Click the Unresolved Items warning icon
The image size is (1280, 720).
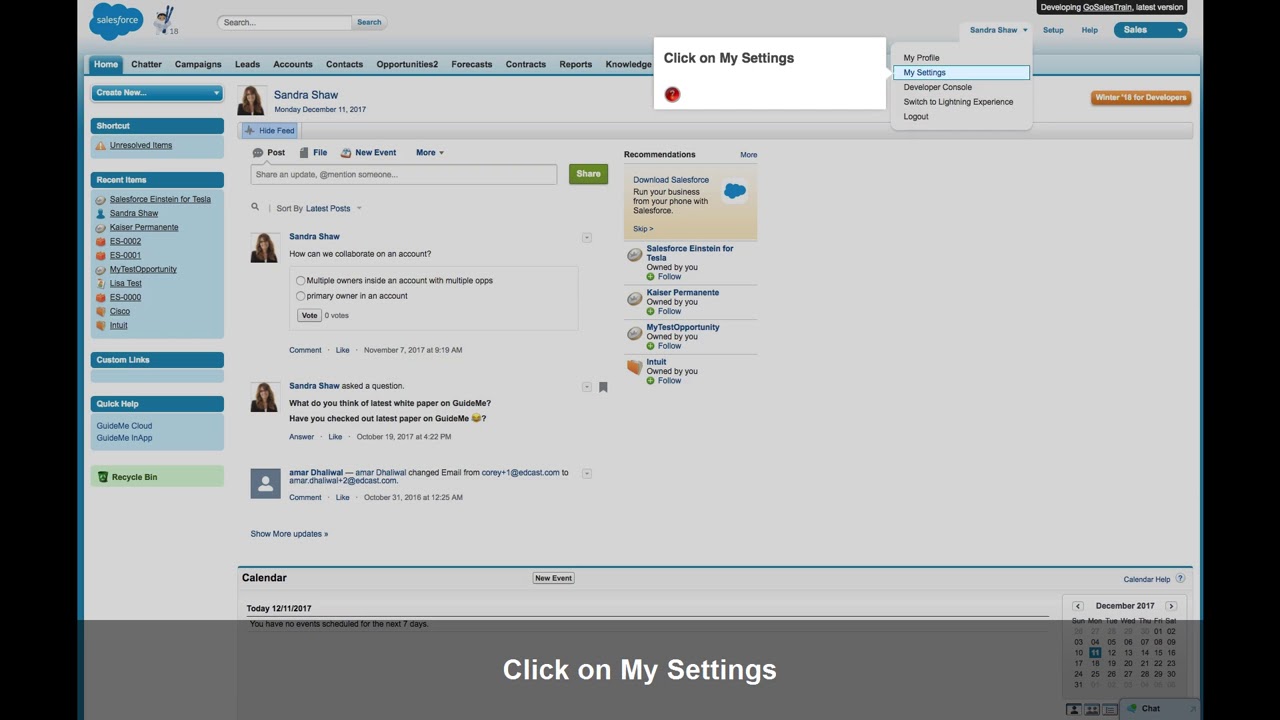[100, 145]
